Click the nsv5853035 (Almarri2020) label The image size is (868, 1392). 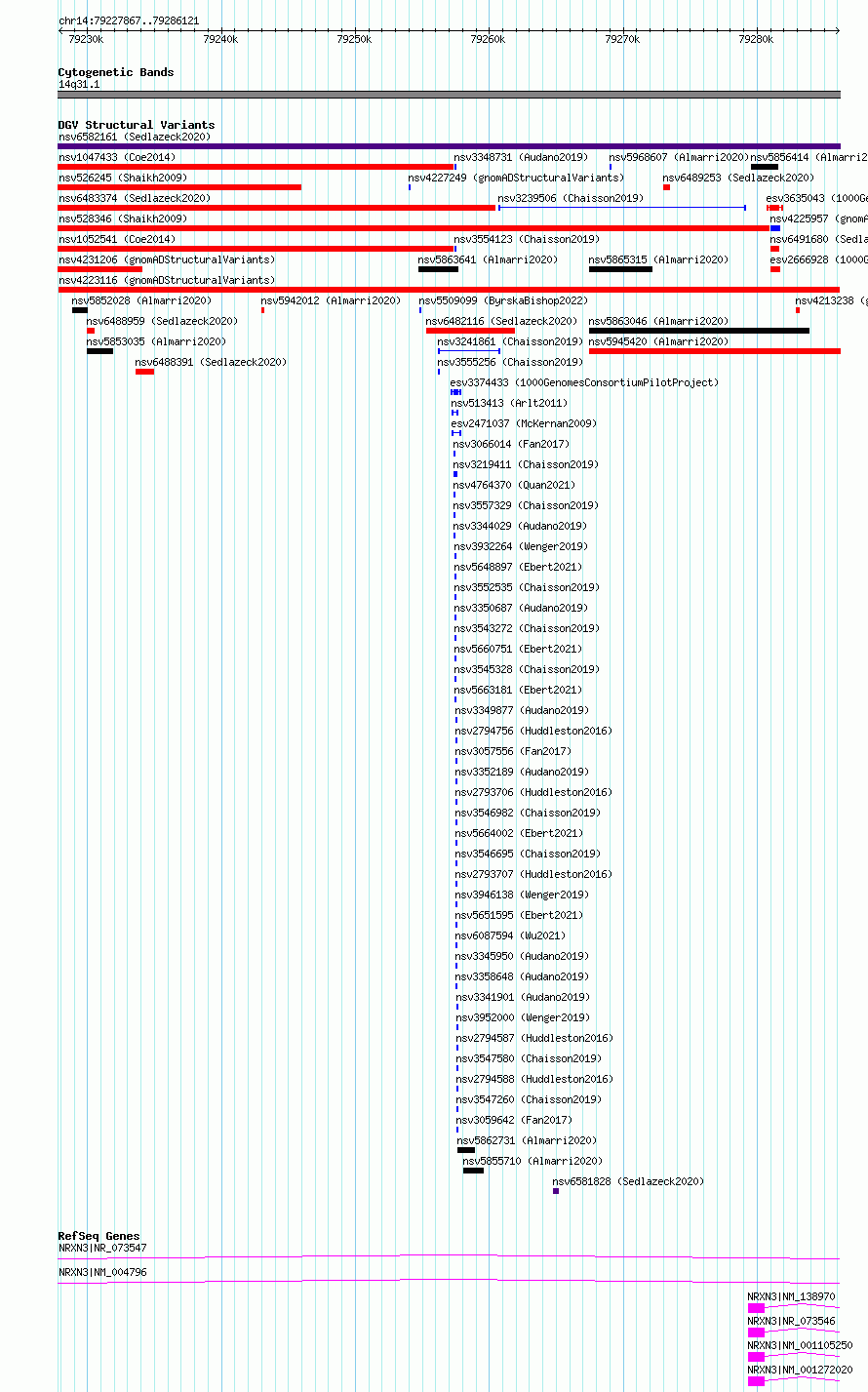(x=156, y=342)
